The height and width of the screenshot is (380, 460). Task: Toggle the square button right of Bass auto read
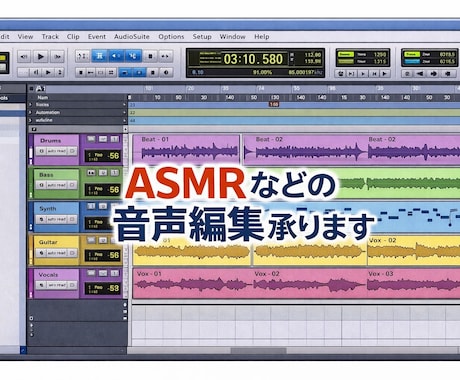pos(72,185)
